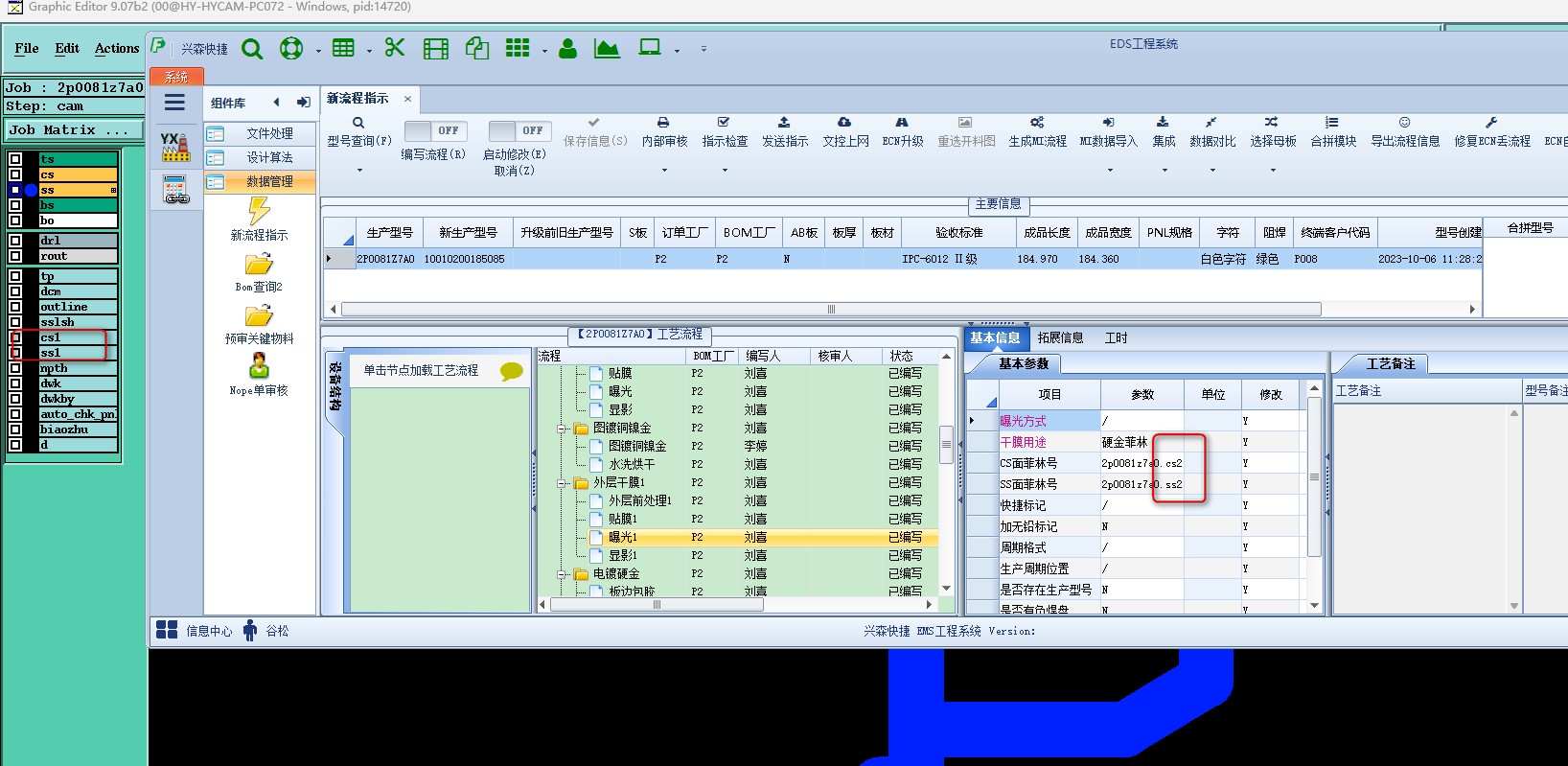Viewport: 1568px width, 766px height.
Task: Open the Edit menu
Action: (x=67, y=48)
